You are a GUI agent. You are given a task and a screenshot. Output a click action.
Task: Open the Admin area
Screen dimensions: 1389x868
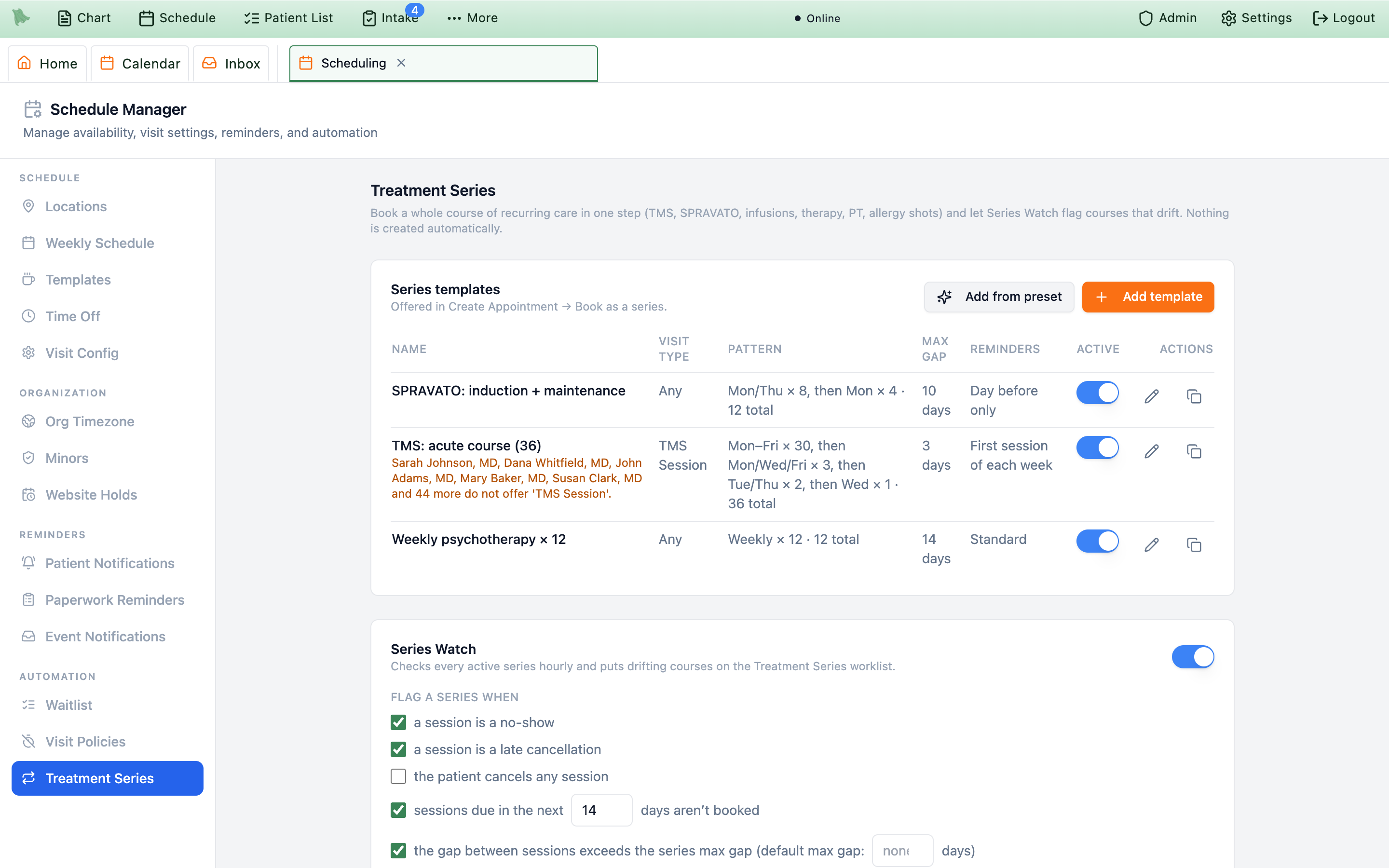(x=1168, y=18)
